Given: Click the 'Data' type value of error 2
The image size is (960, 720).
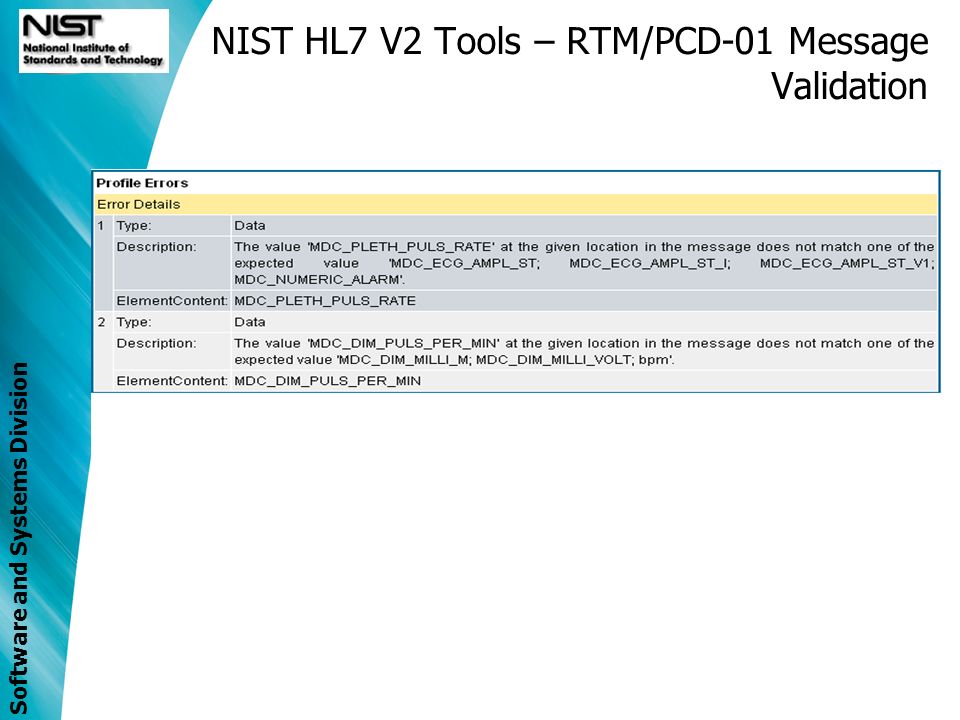Looking at the screenshot, I should pyautogui.click(x=250, y=322).
